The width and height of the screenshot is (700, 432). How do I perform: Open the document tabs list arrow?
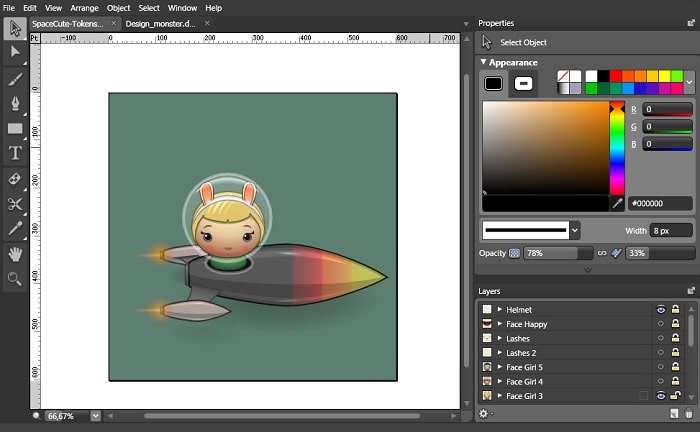(x=466, y=24)
